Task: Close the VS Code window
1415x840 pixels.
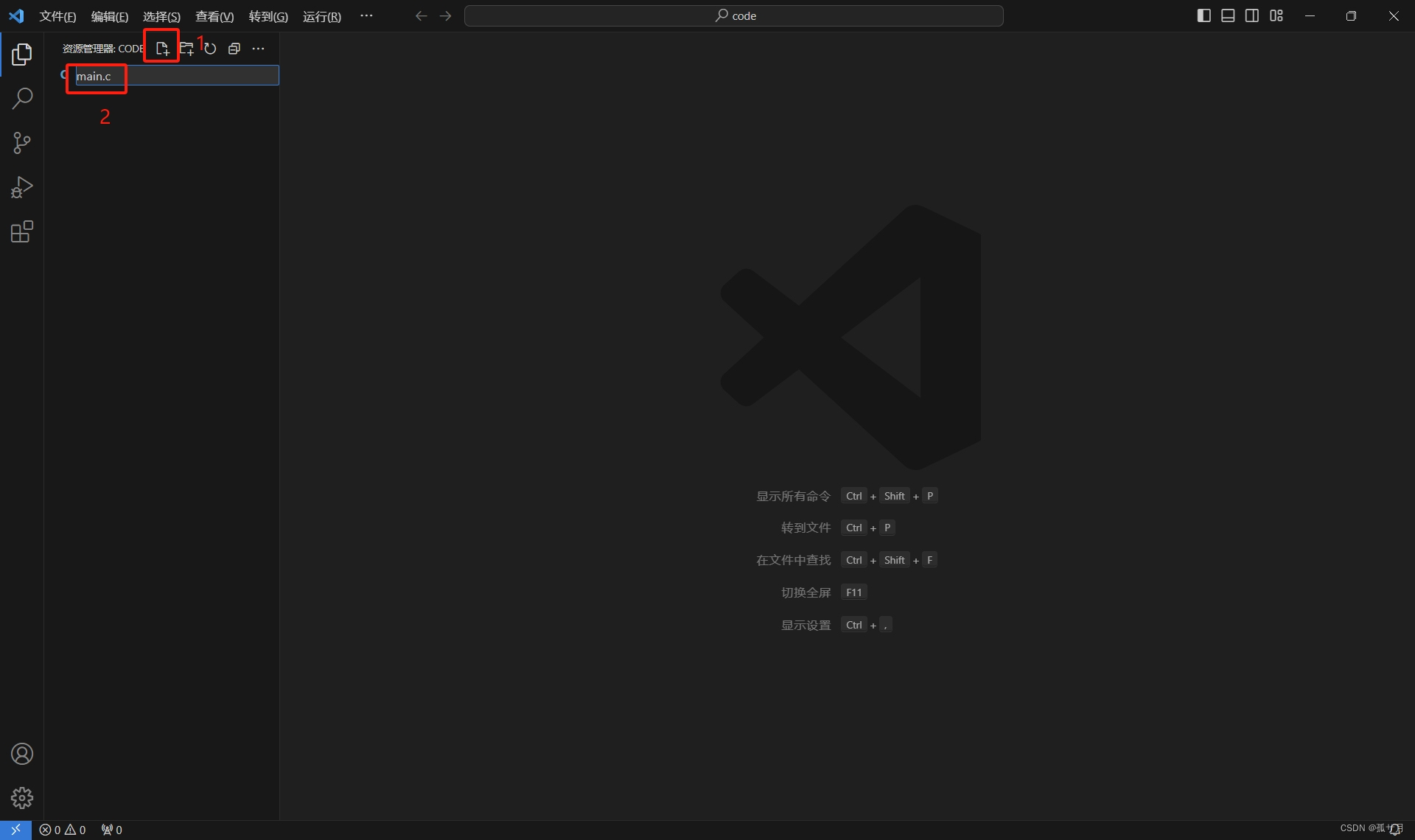Action: coord(1394,15)
